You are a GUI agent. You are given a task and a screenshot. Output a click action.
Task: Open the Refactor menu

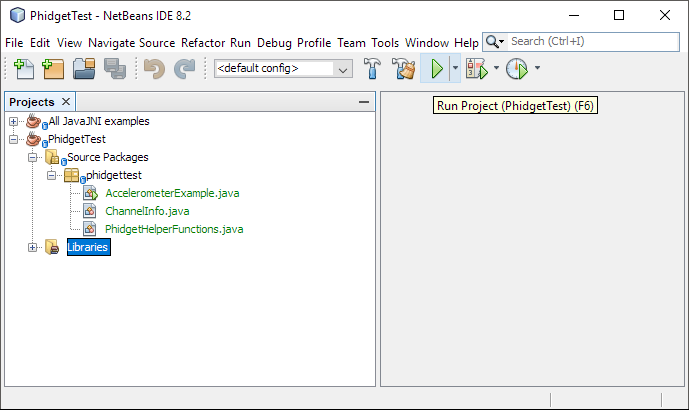tap(203, 43)
